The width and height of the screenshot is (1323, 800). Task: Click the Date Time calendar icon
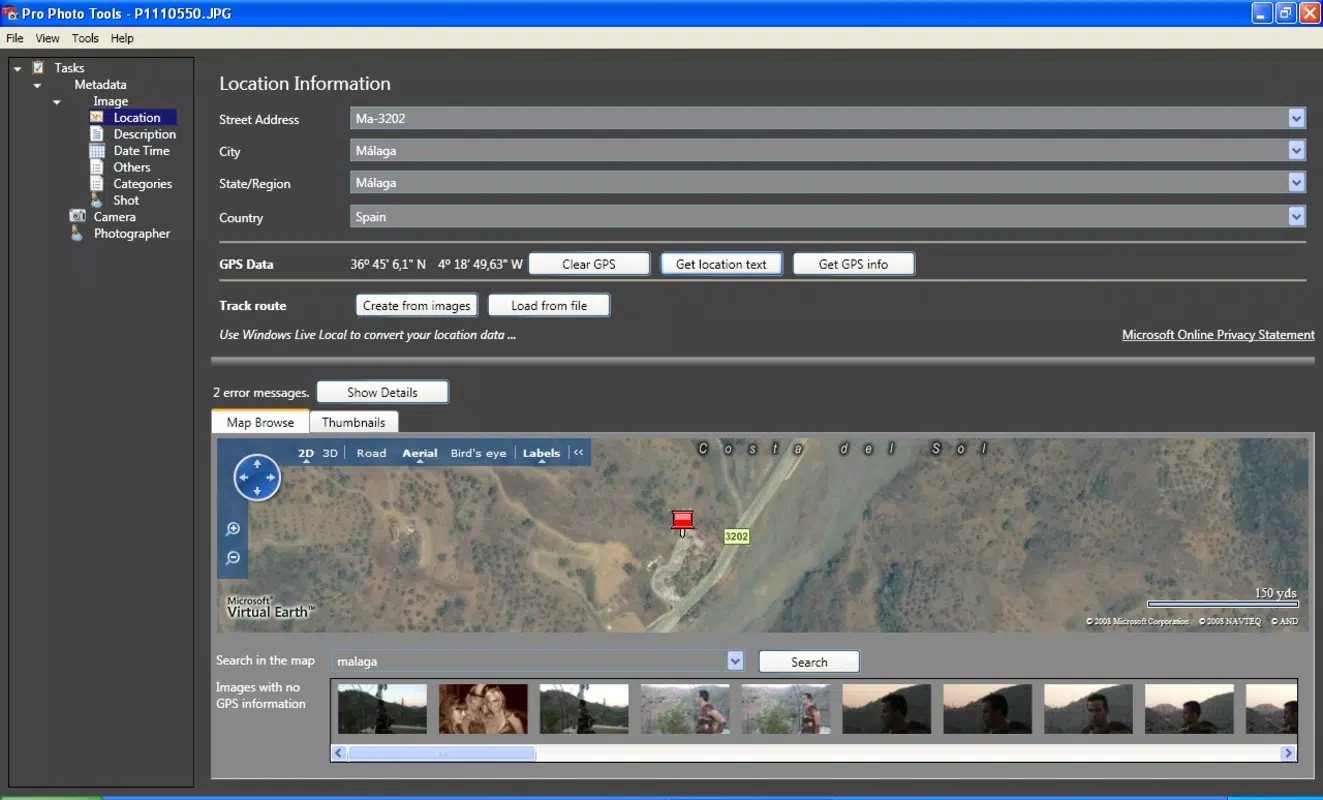[97, 151]
